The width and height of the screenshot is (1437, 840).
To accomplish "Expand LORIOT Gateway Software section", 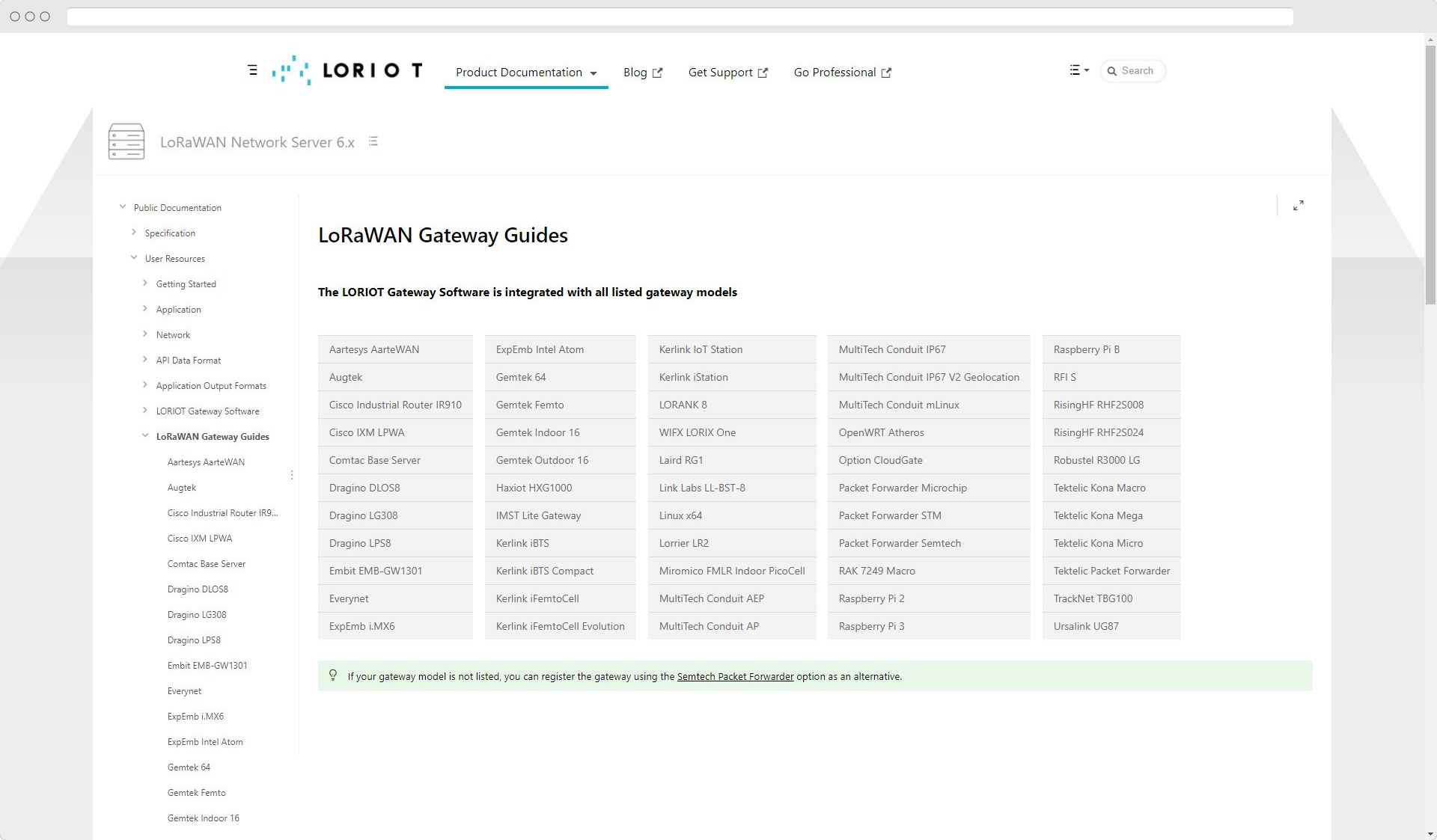I will point(145,411).
